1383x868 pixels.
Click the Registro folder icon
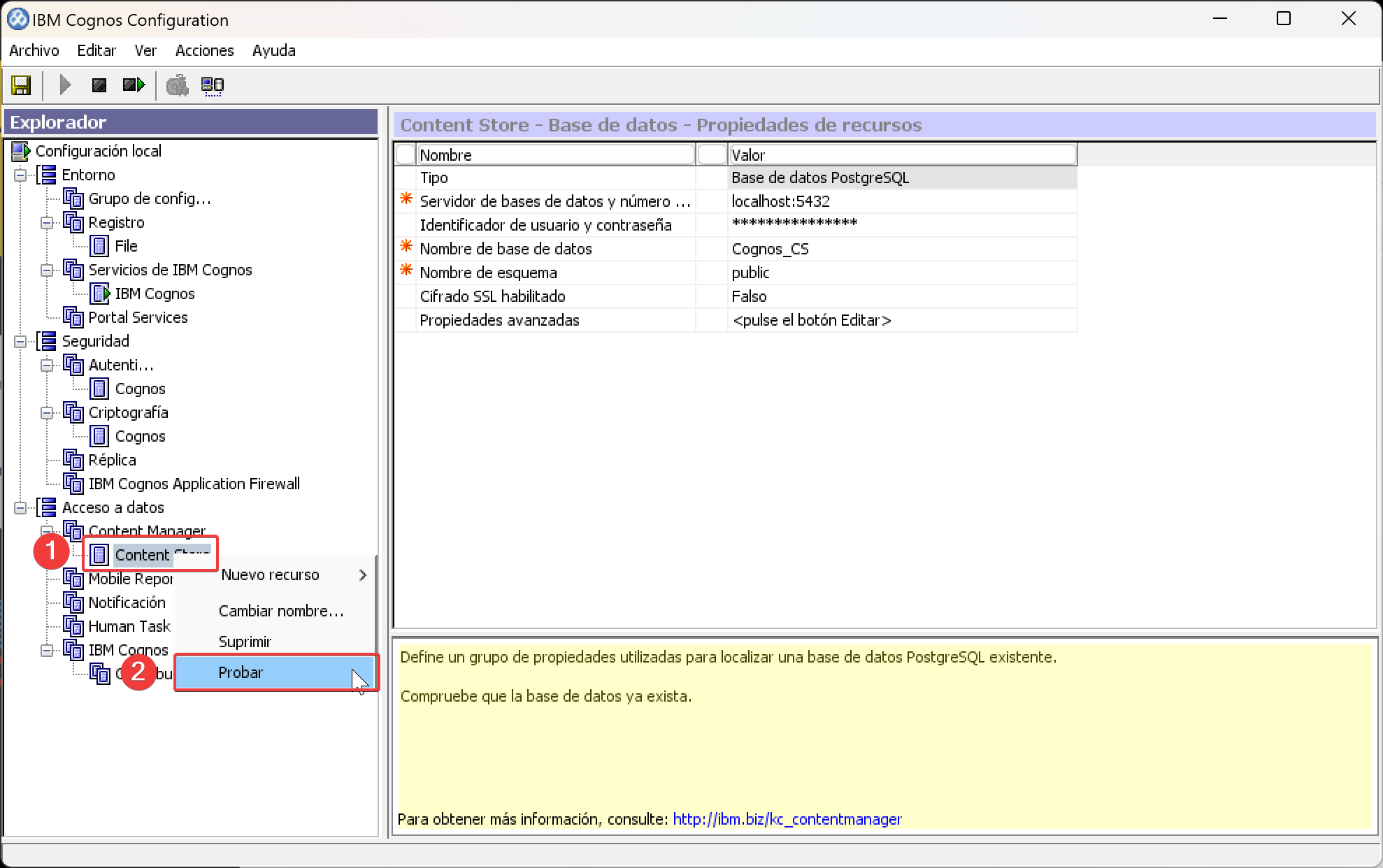73,222
